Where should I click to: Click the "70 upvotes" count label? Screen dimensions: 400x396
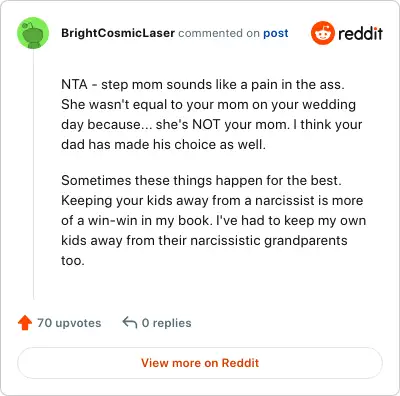pyautogui.click(x=69, y=323)
